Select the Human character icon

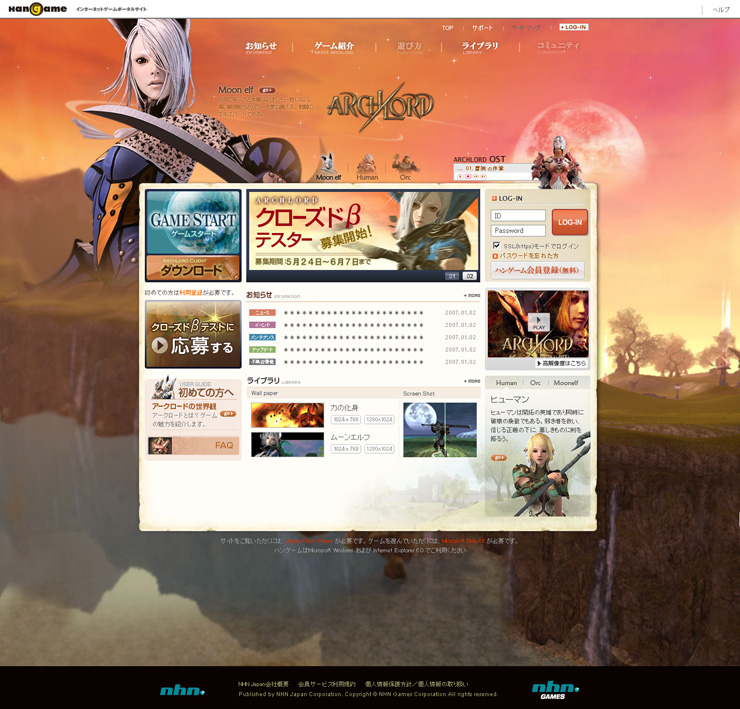point(367,167)
